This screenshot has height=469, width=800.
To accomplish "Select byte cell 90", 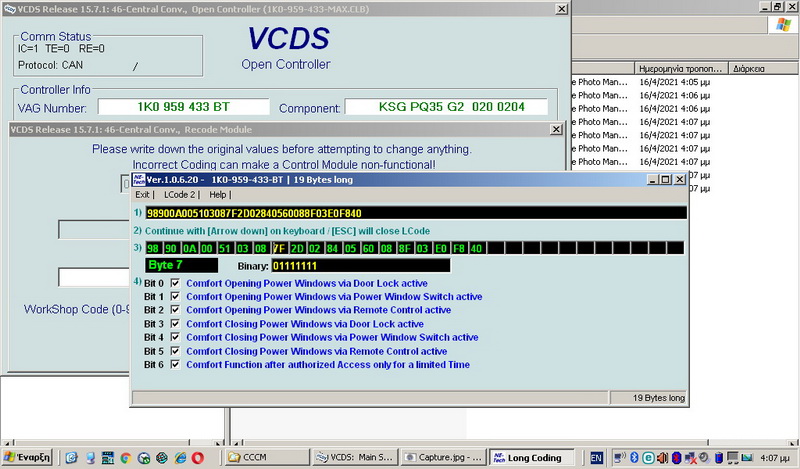I will click(170, 248).
